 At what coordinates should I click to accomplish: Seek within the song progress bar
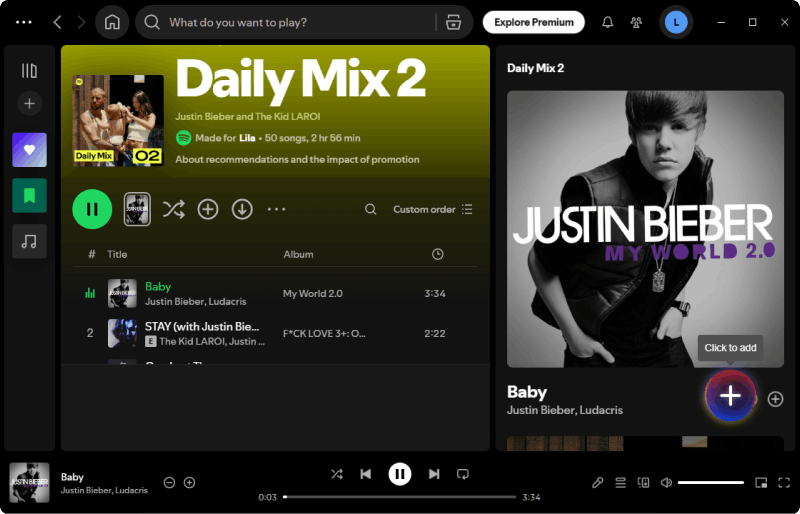[x=401, y=497]
